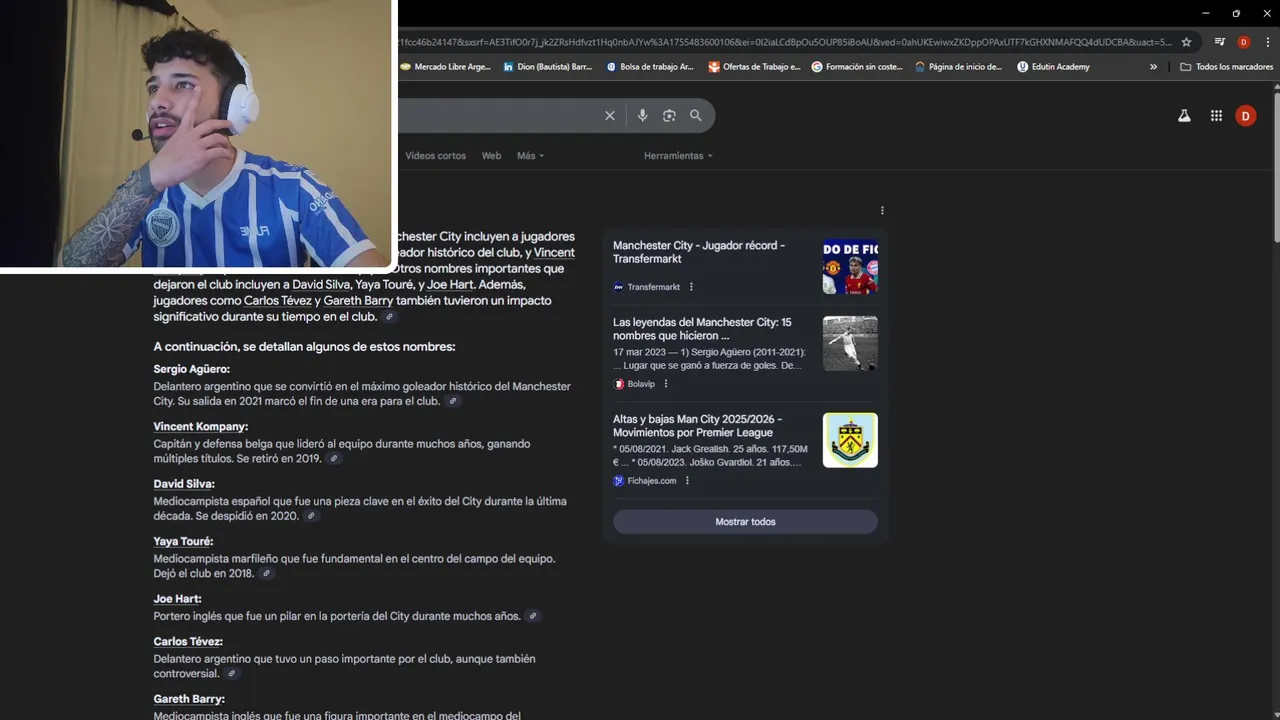Open the Herramientas dropdown
Screen dimensions: 1280x720
678,156
